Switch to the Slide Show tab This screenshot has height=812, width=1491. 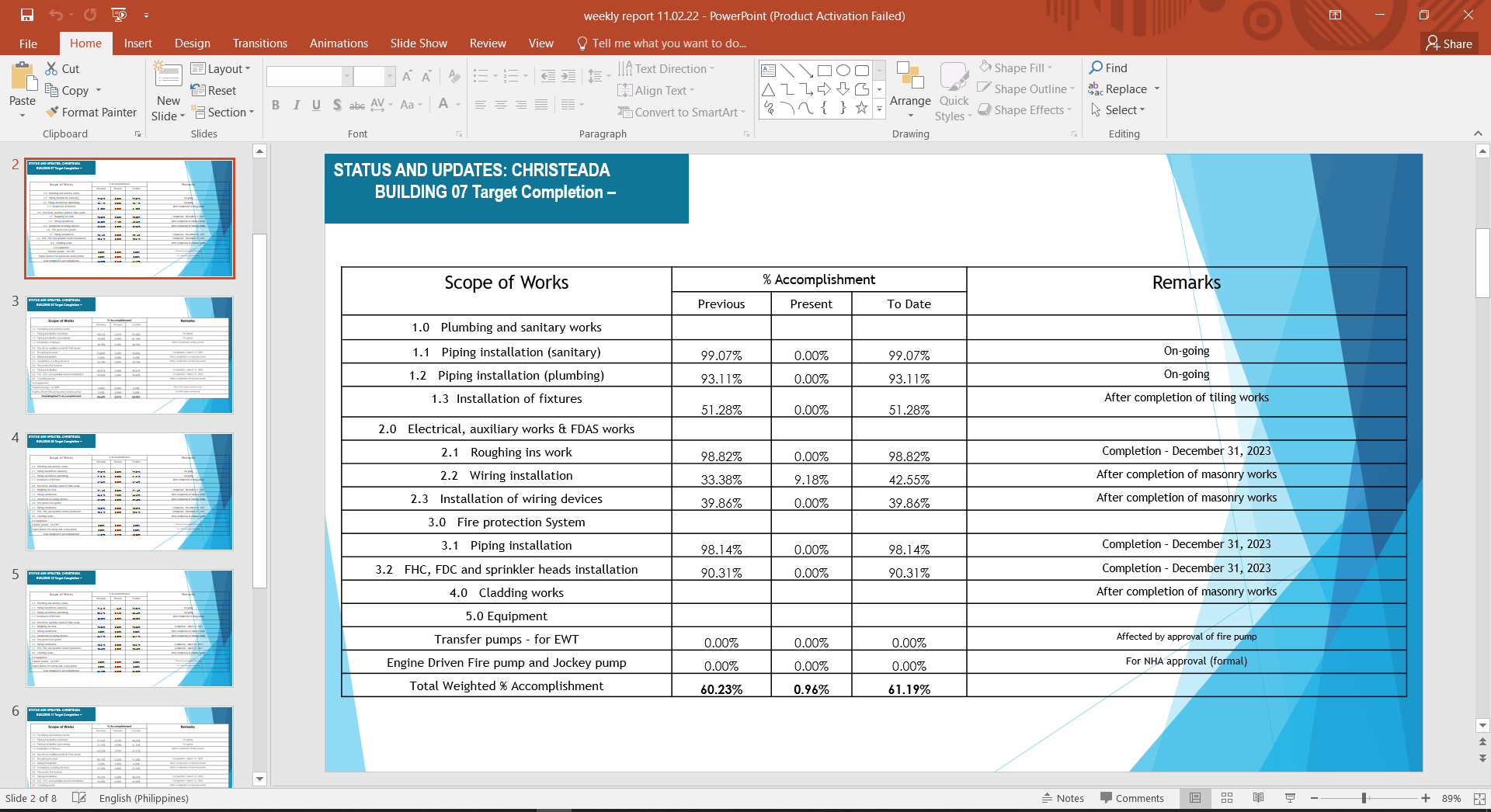[419, 43]
